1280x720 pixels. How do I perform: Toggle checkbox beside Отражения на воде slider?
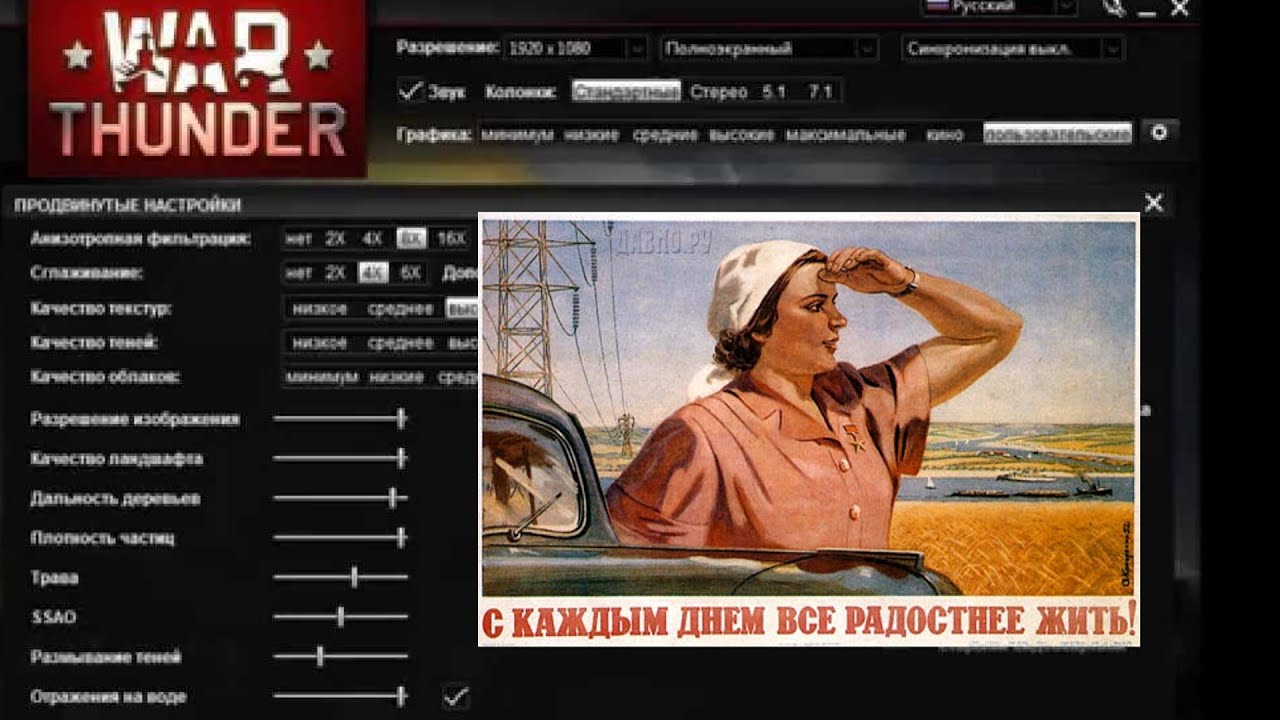coord(456,696)
